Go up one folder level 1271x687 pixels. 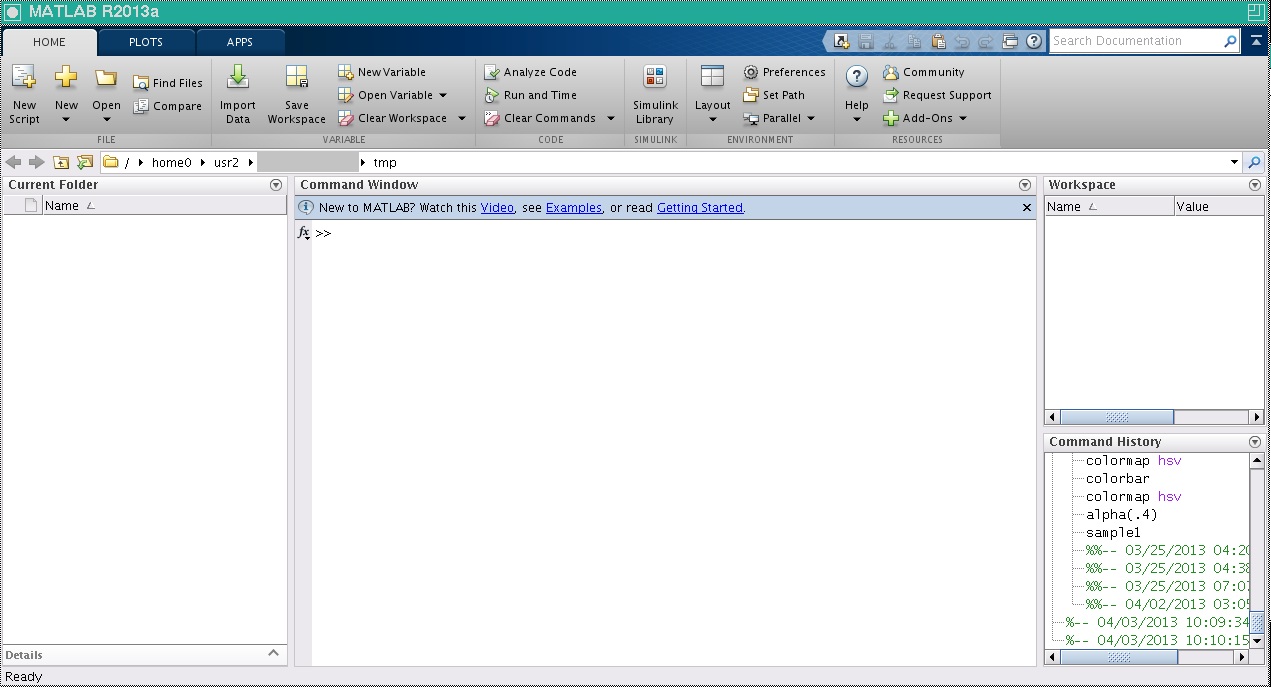tap(61, 162)
